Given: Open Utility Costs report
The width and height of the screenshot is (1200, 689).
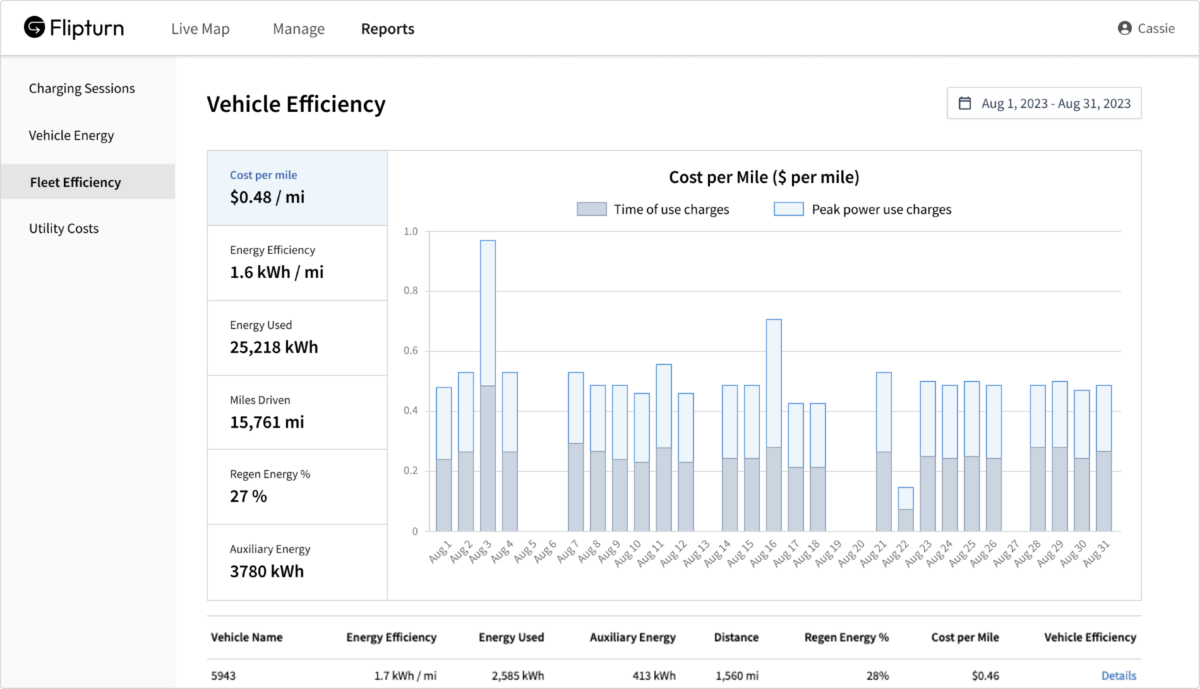Looking at the screenshot, I should point(64,229).
